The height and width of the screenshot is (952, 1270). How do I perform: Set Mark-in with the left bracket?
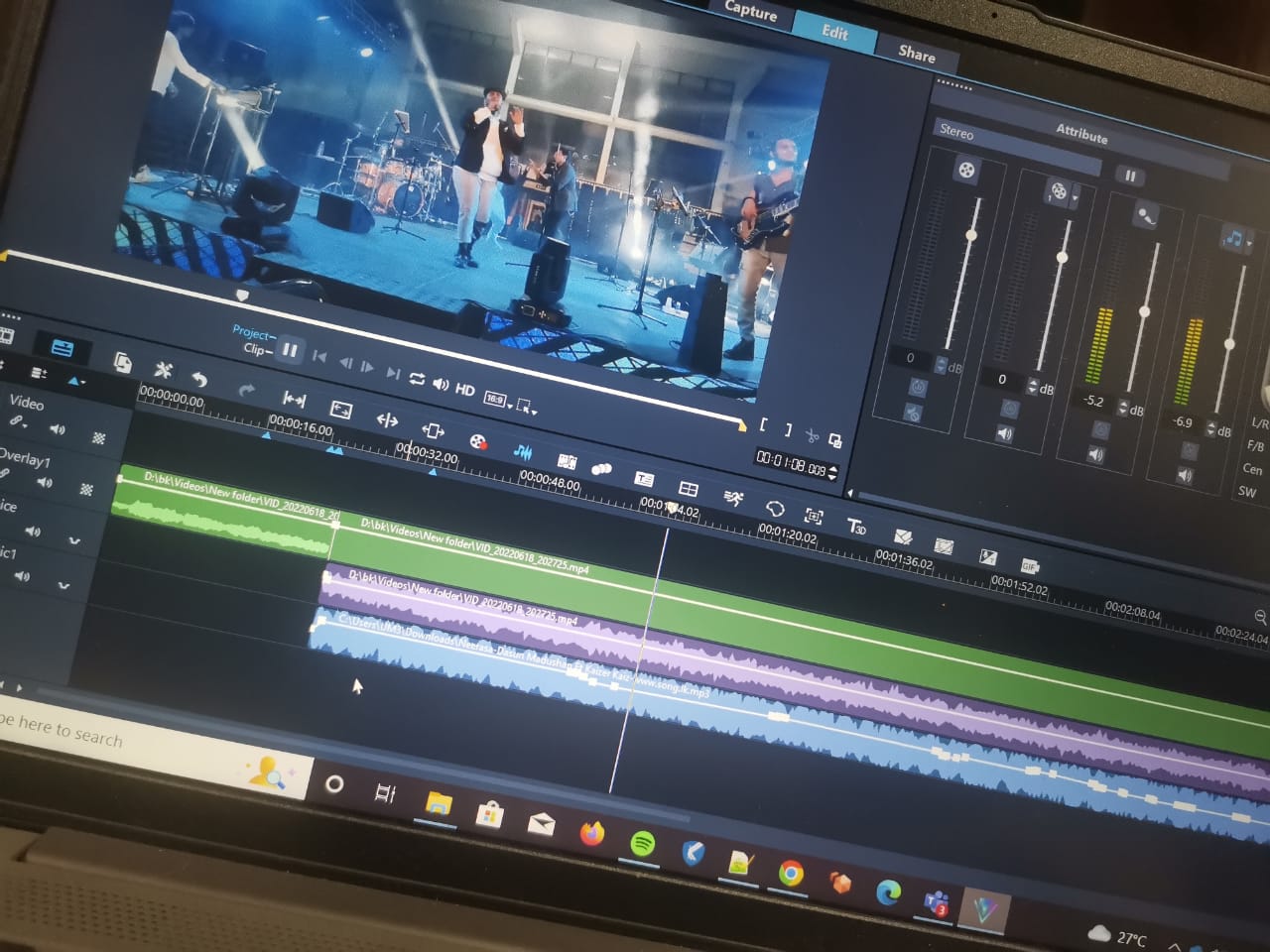pos(763,425)
